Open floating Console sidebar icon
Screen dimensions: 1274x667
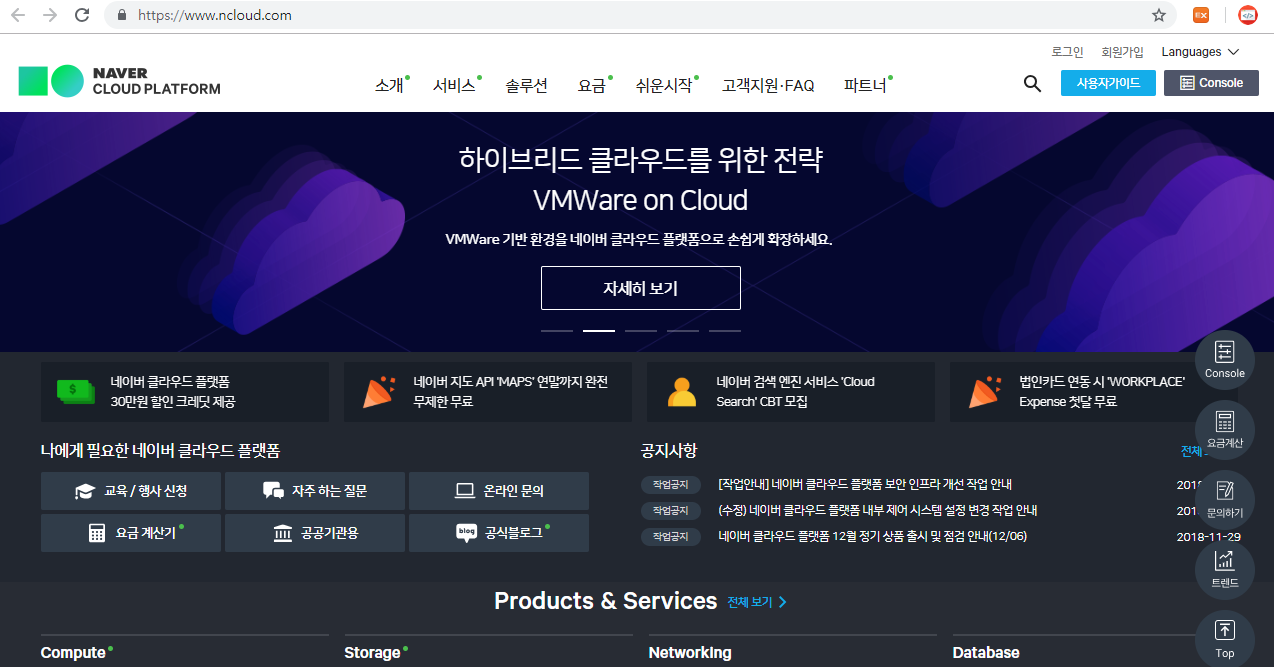click(x=1225, y=360)
